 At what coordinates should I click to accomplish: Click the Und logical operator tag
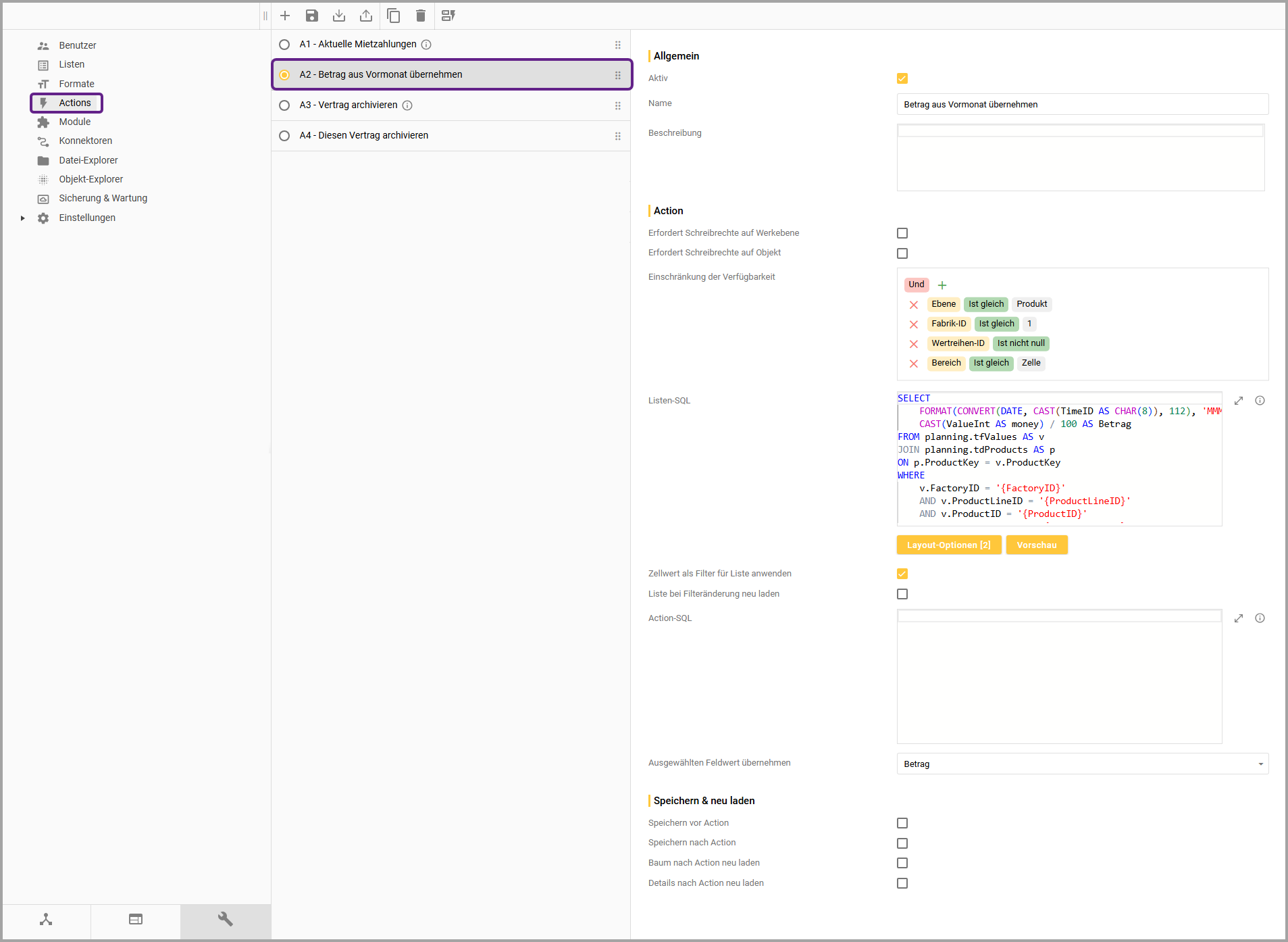point(917,284)
